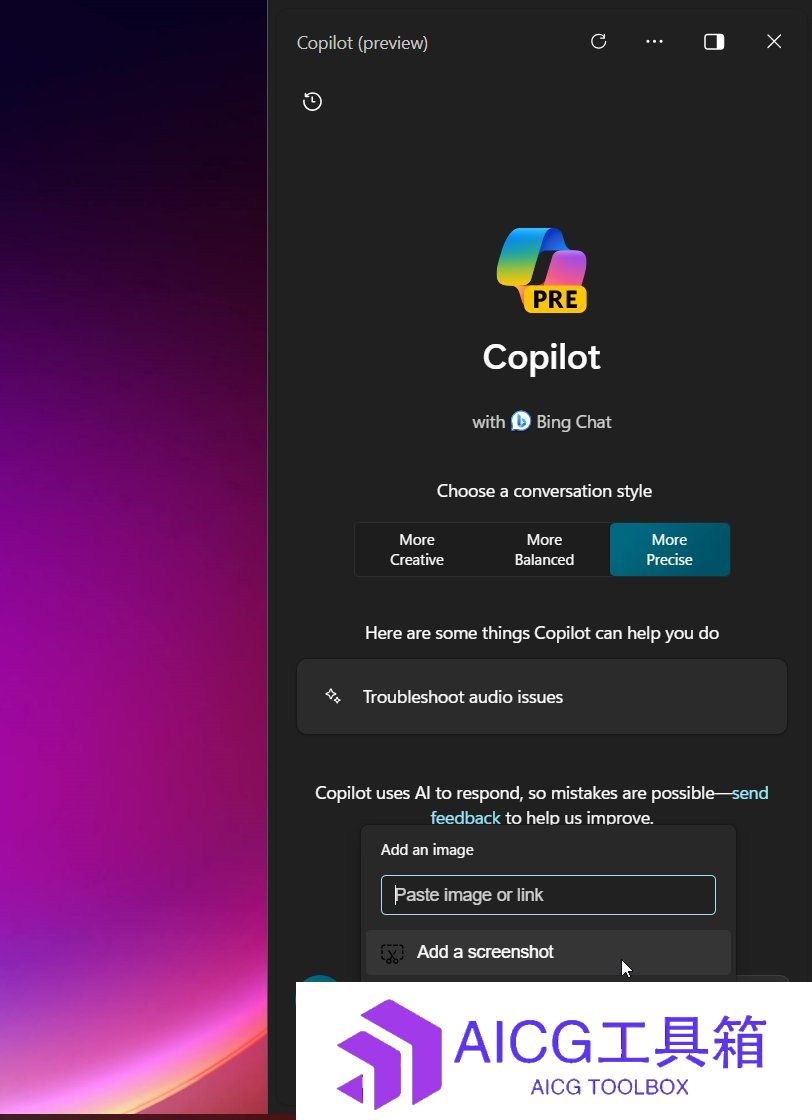The image size is (812, 1120).
Task: Click the teal new topic circle button
Action: [x=319, y=979]
